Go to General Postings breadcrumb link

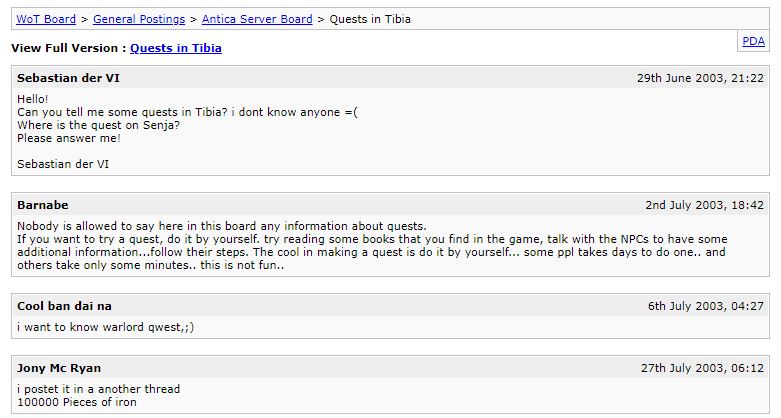click(142, 19)
